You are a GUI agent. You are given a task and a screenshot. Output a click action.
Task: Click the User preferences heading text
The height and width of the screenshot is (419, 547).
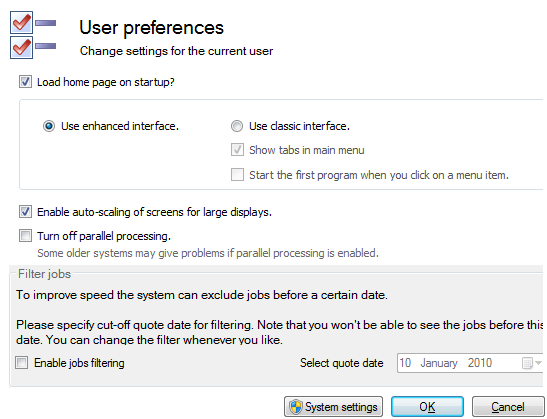151,28
